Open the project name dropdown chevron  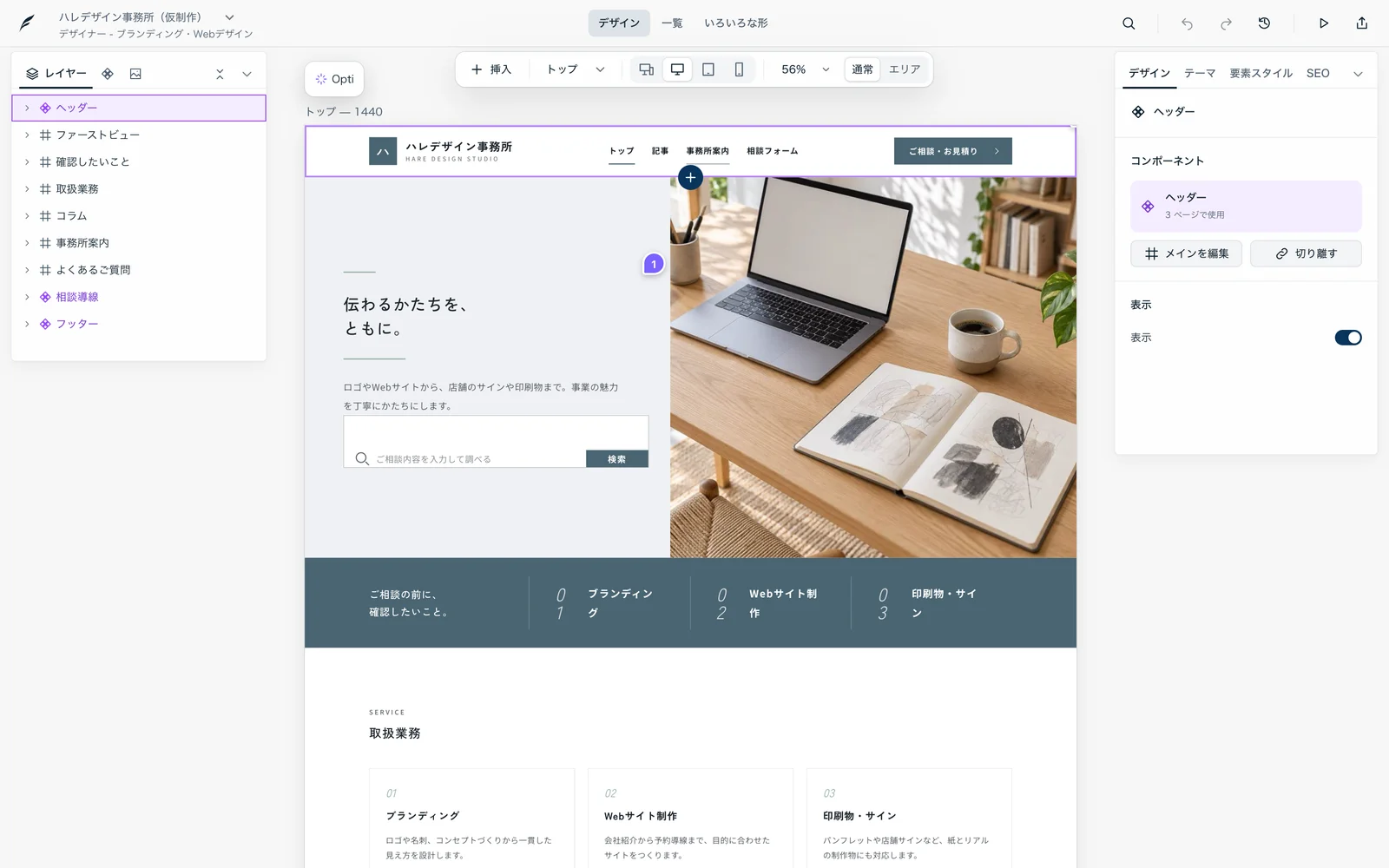[x=229, y=17]
